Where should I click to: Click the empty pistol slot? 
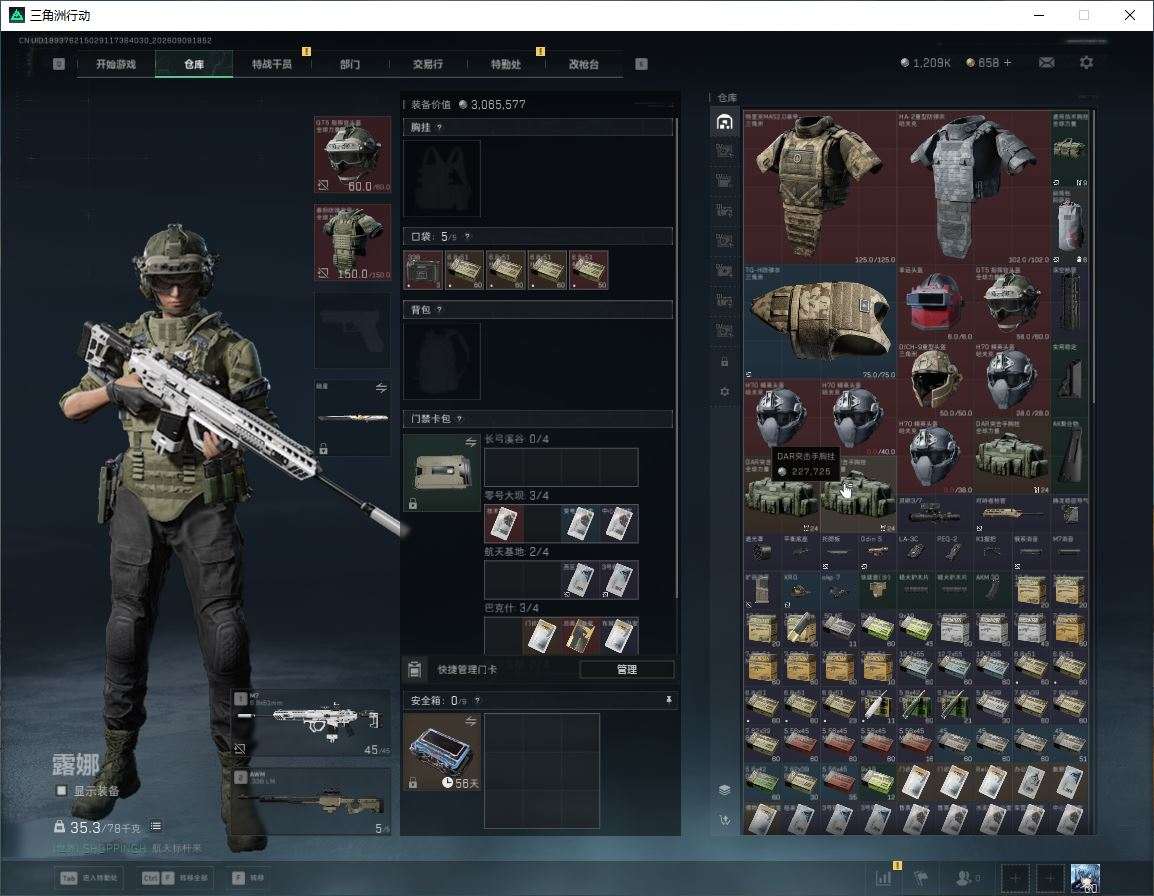tap(353, 330)
